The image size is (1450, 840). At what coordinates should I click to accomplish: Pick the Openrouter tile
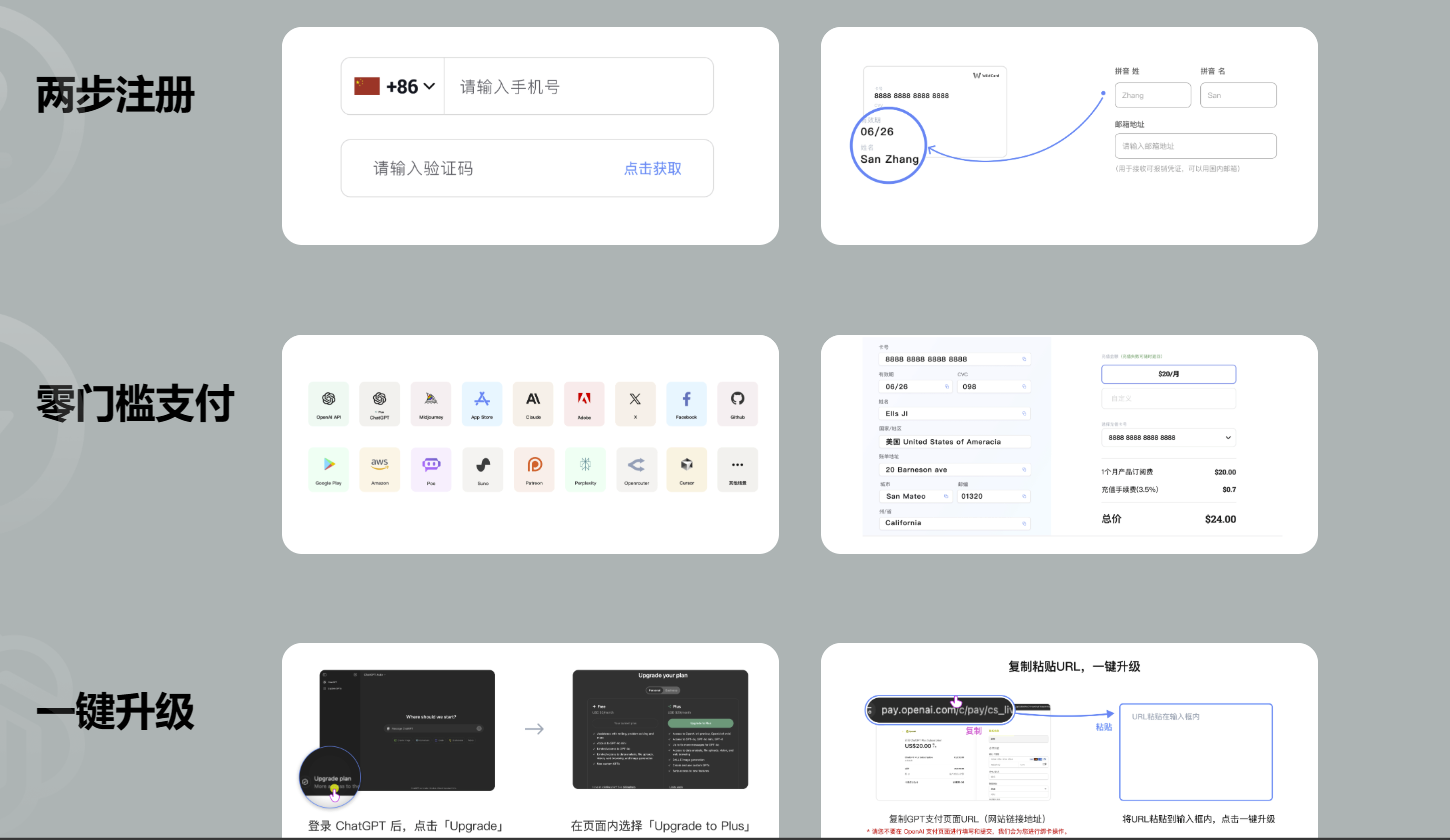coord(635,469)
